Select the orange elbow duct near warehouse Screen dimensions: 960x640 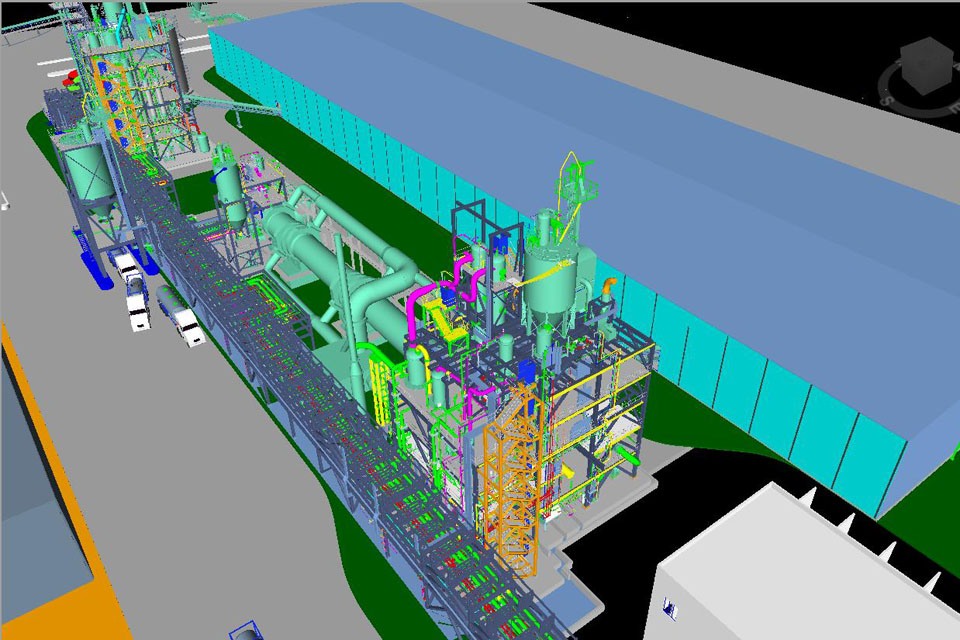(x=609, y=285)
